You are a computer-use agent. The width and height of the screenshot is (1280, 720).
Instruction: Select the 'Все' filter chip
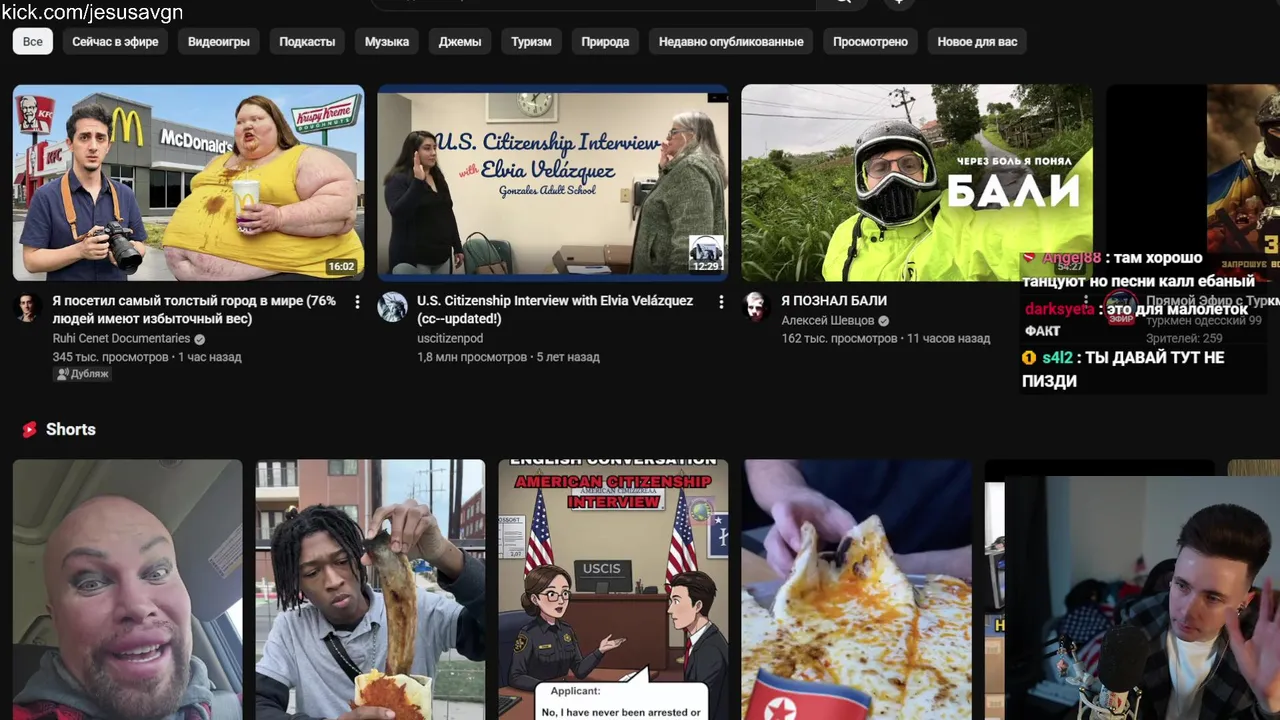tap(33, 41)
